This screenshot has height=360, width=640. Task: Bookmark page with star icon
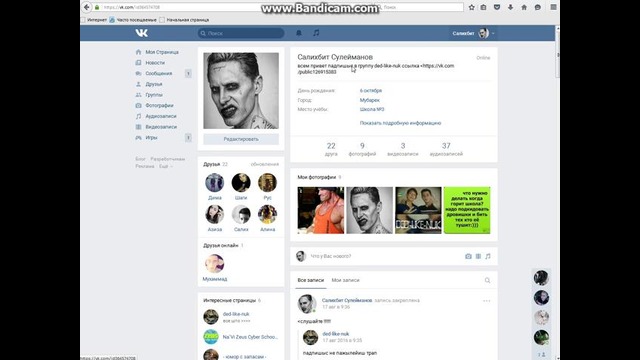pyautogui.click(x=471, y=7)
